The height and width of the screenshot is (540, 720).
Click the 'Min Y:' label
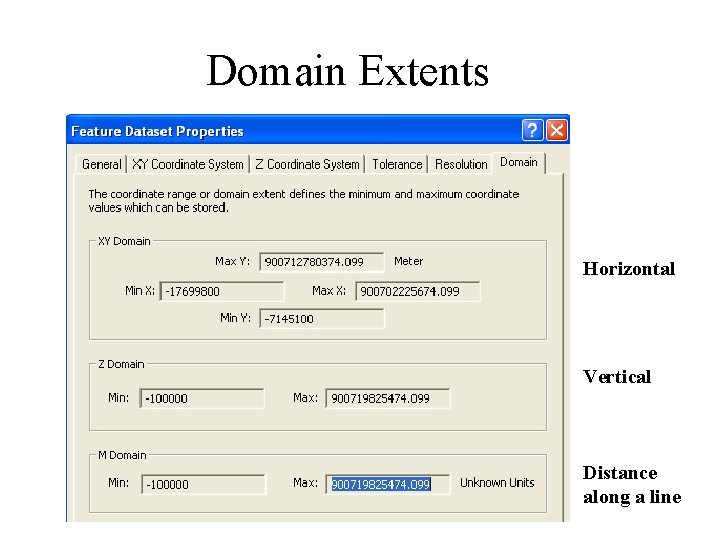tap(235, 318)
